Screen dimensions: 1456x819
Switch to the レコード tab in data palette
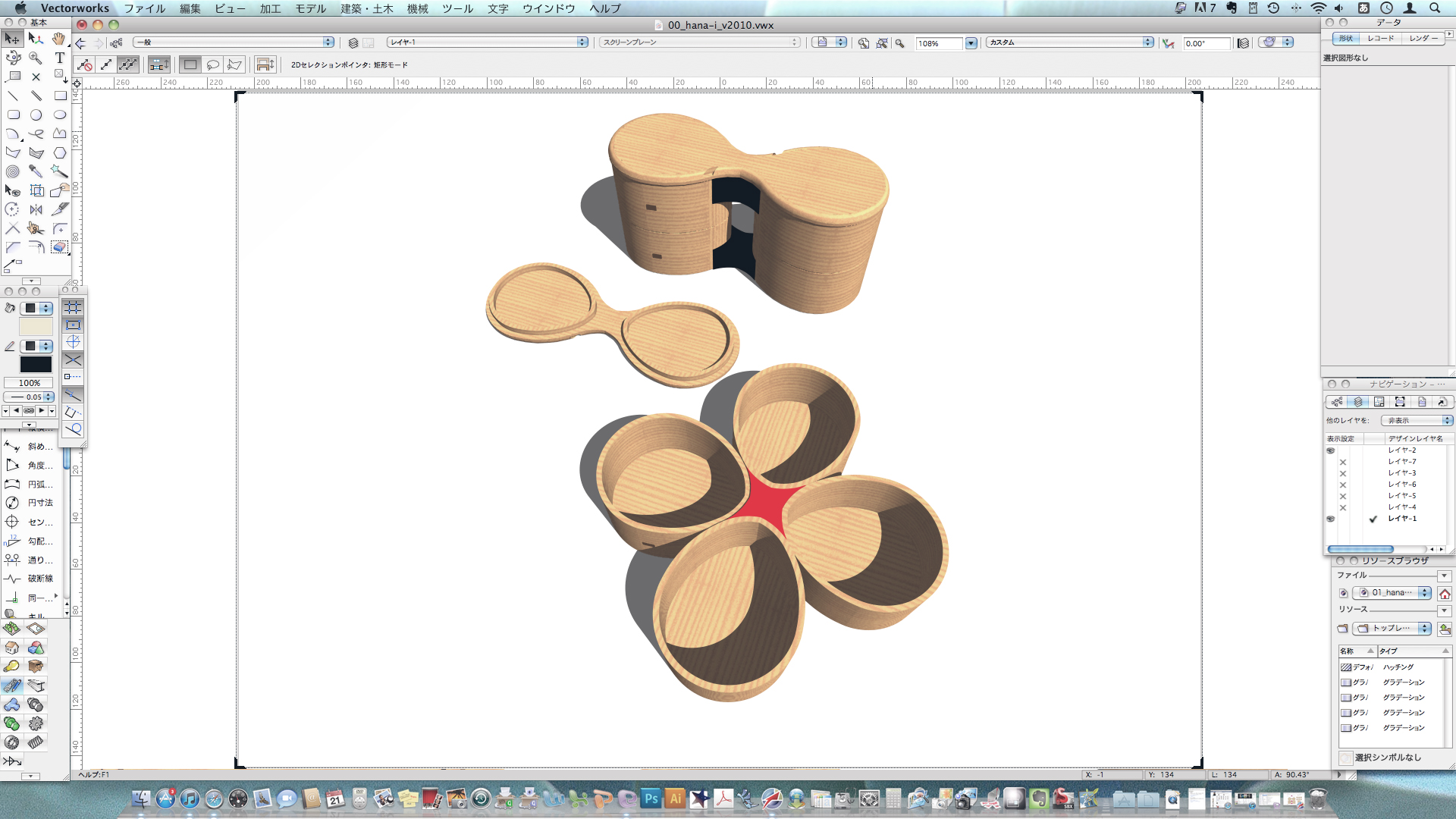point(1380,38)
